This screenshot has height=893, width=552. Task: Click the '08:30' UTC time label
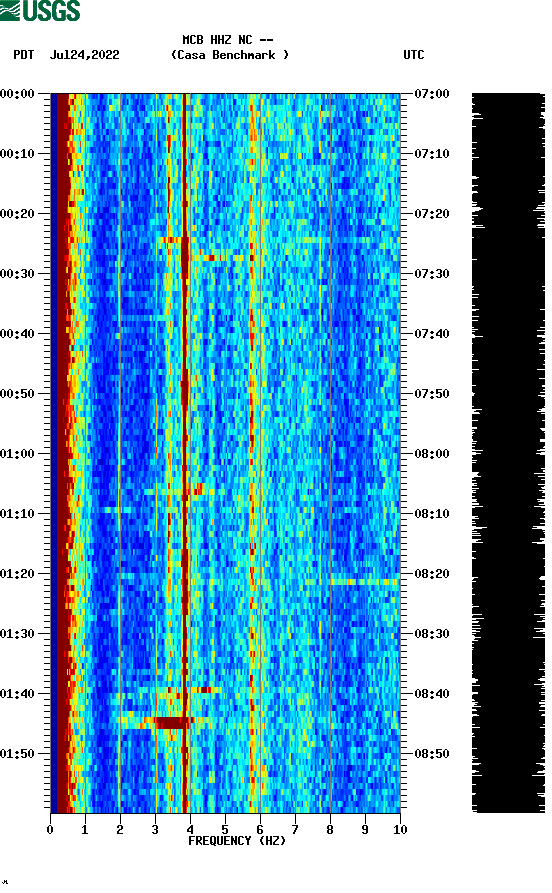[432, 634]
